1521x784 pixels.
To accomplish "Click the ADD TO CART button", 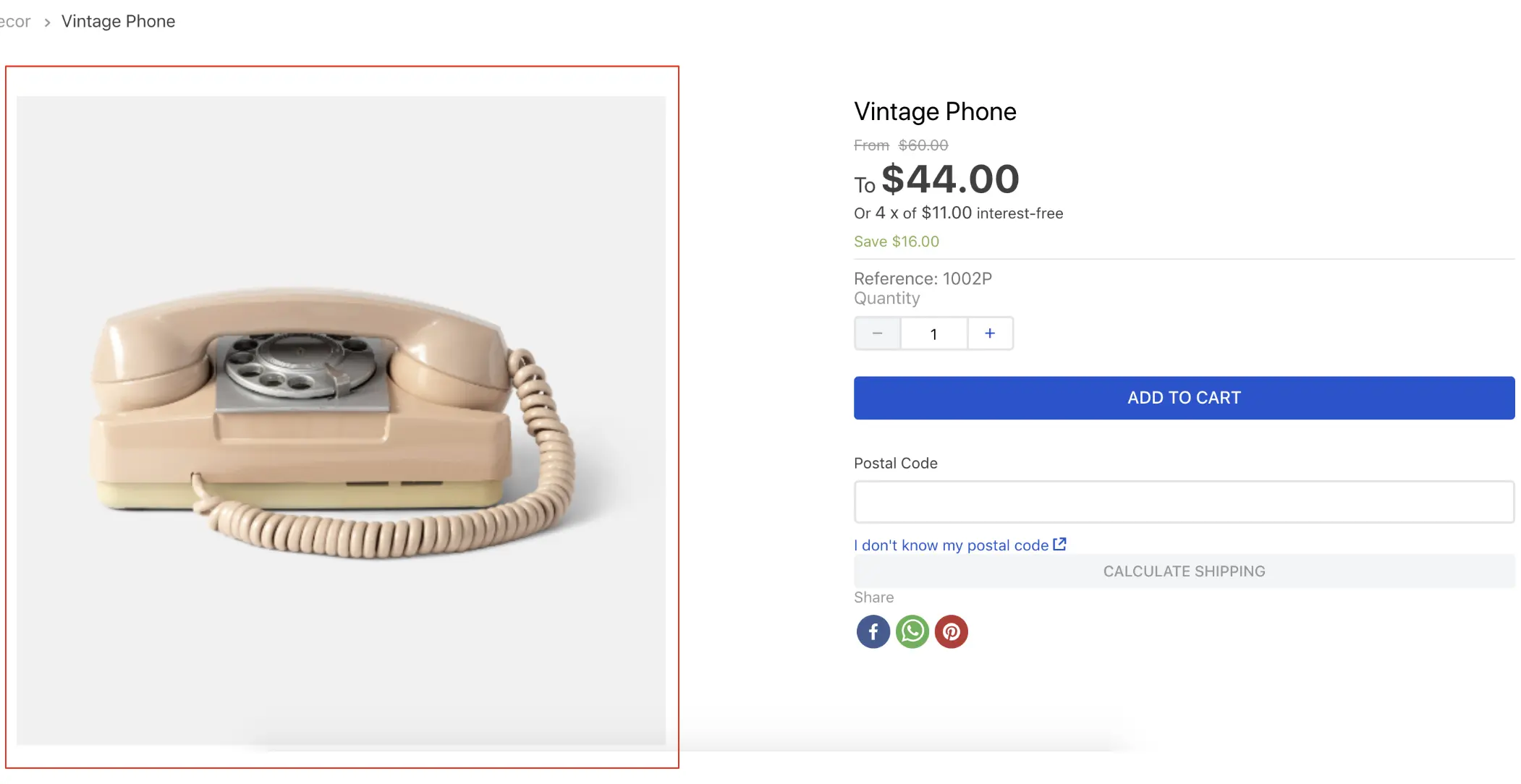I will point(1183,397).
